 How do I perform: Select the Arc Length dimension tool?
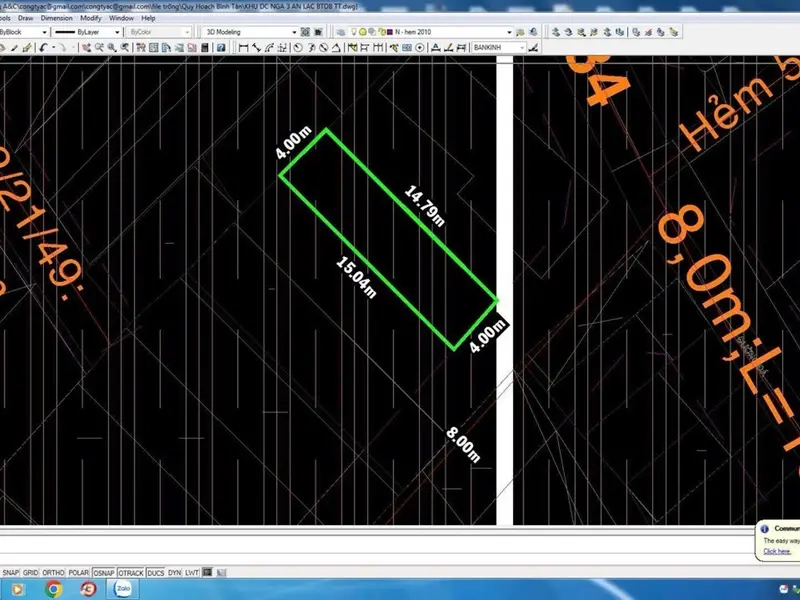[x=269, y=47]
